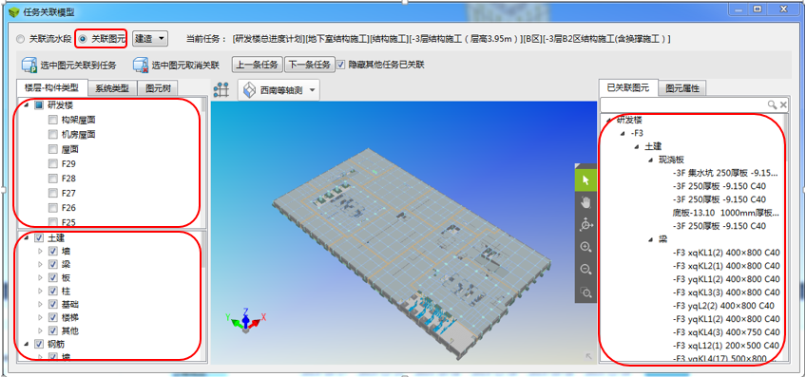The image size is (805, 378).
Task: Uncheck the 基础 component checkbox
Action: [x=52, y=304]
